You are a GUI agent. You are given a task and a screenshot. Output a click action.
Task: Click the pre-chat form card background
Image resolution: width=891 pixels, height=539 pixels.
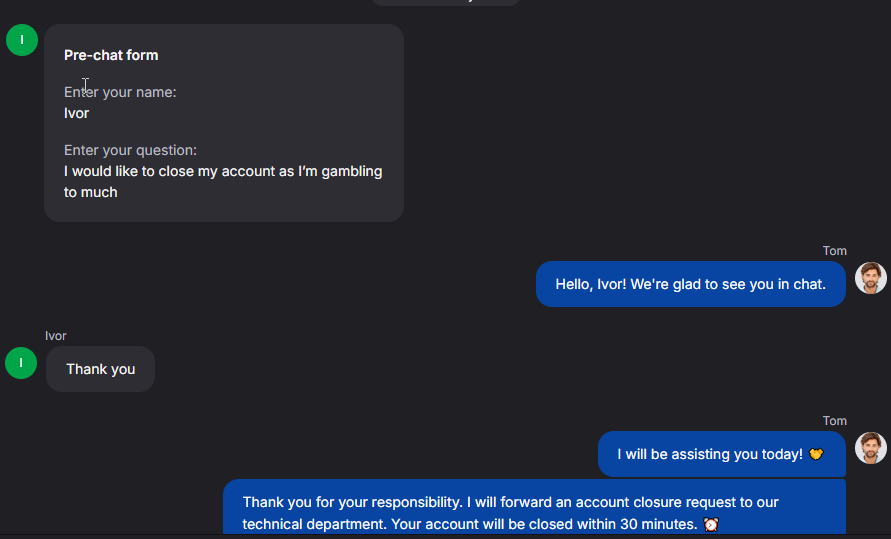tap(224, 123)
